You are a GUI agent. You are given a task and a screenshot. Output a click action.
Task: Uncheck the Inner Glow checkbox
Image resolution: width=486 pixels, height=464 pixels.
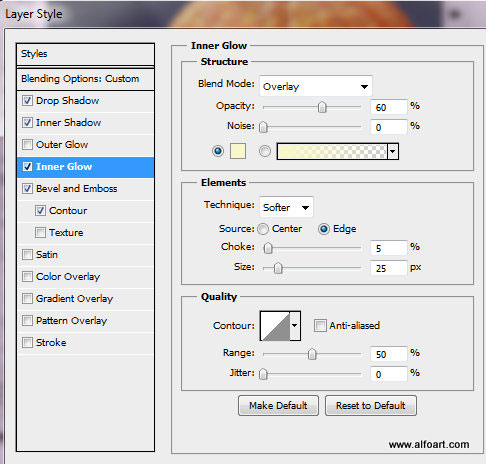27,167
